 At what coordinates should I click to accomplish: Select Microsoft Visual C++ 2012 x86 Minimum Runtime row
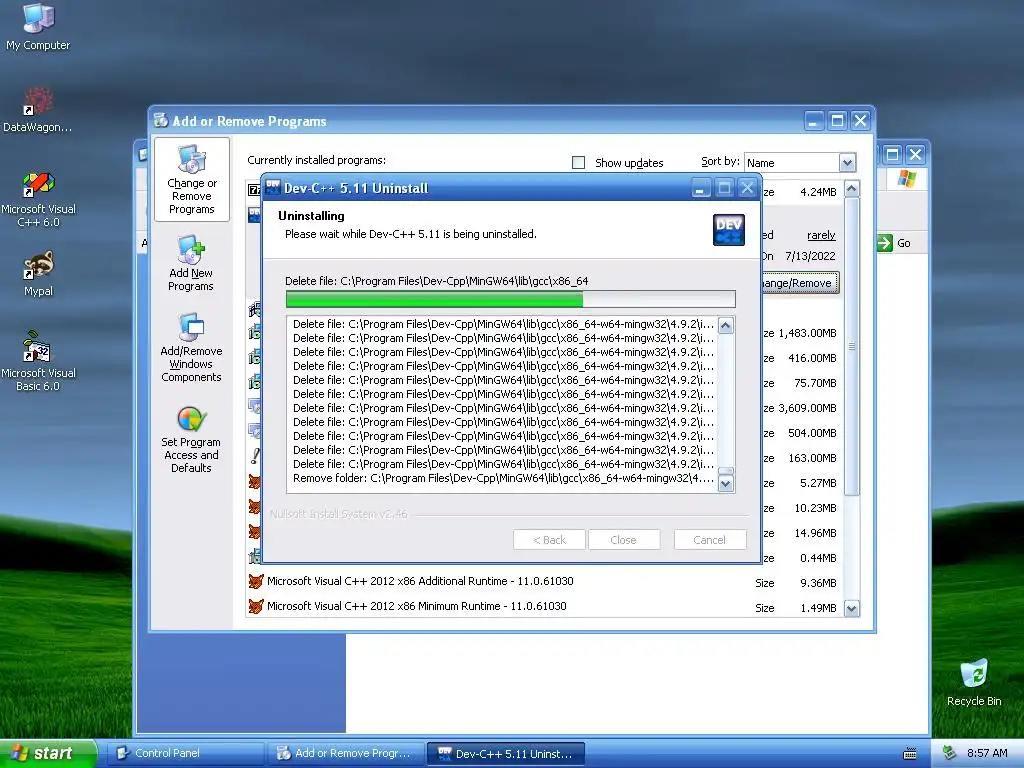click(542, 606)
